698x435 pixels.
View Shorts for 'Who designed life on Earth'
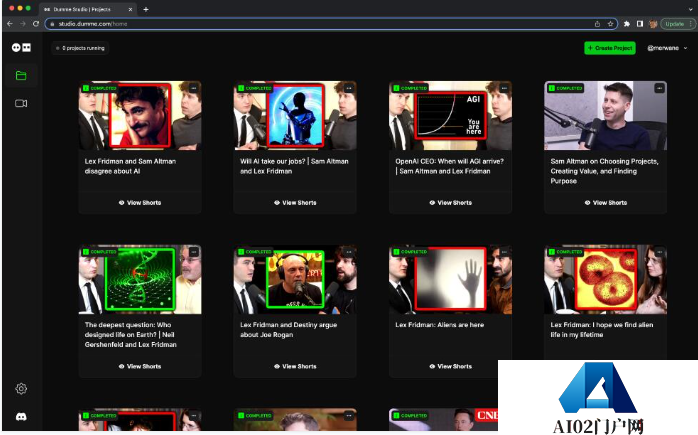[140, 366]
